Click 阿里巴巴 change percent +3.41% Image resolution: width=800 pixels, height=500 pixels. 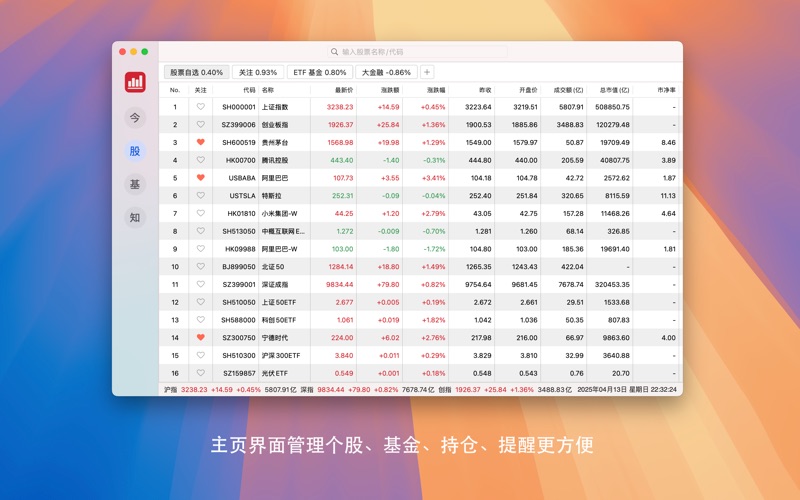(x=433, y=178)
